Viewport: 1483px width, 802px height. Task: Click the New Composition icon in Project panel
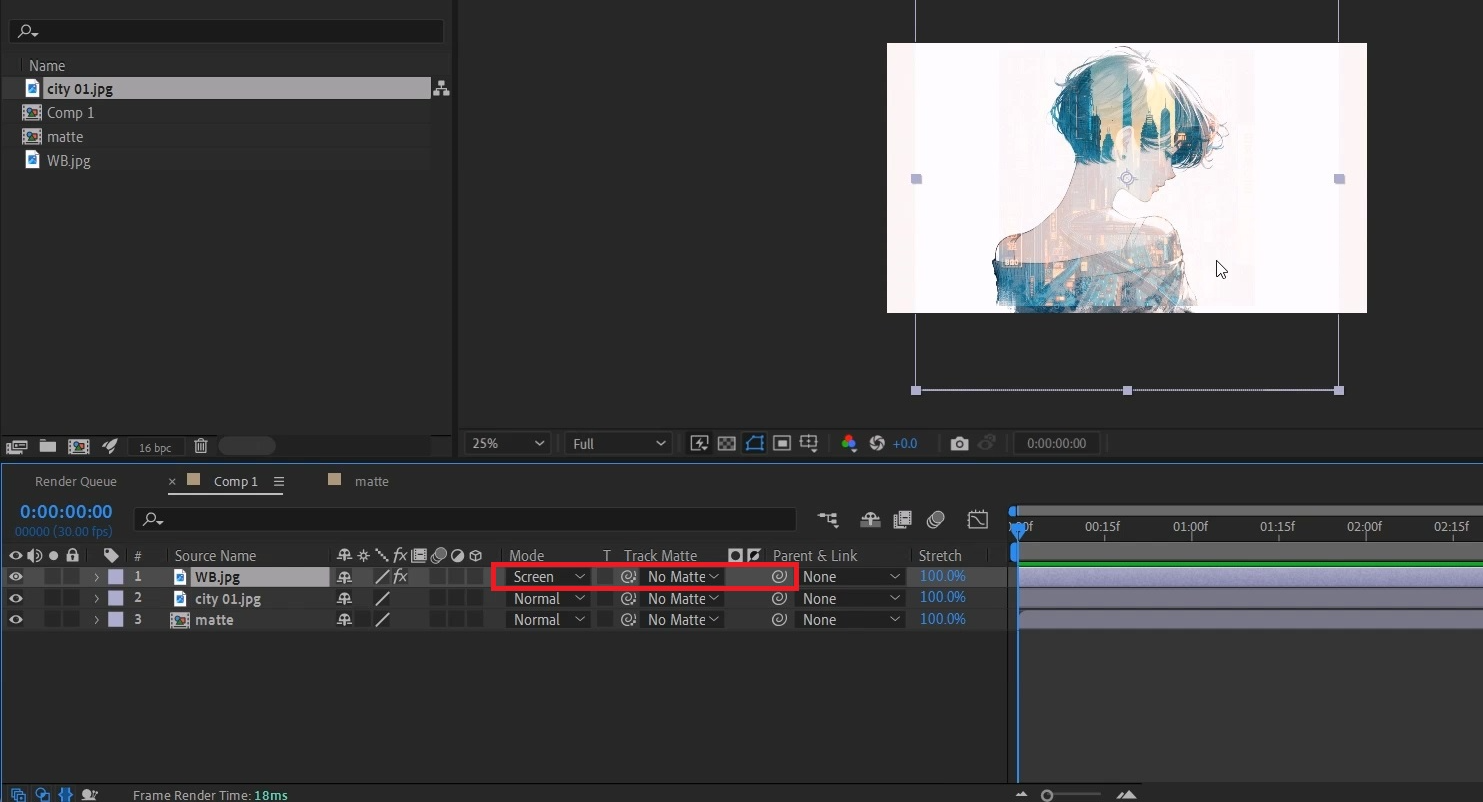coord(79,446)
